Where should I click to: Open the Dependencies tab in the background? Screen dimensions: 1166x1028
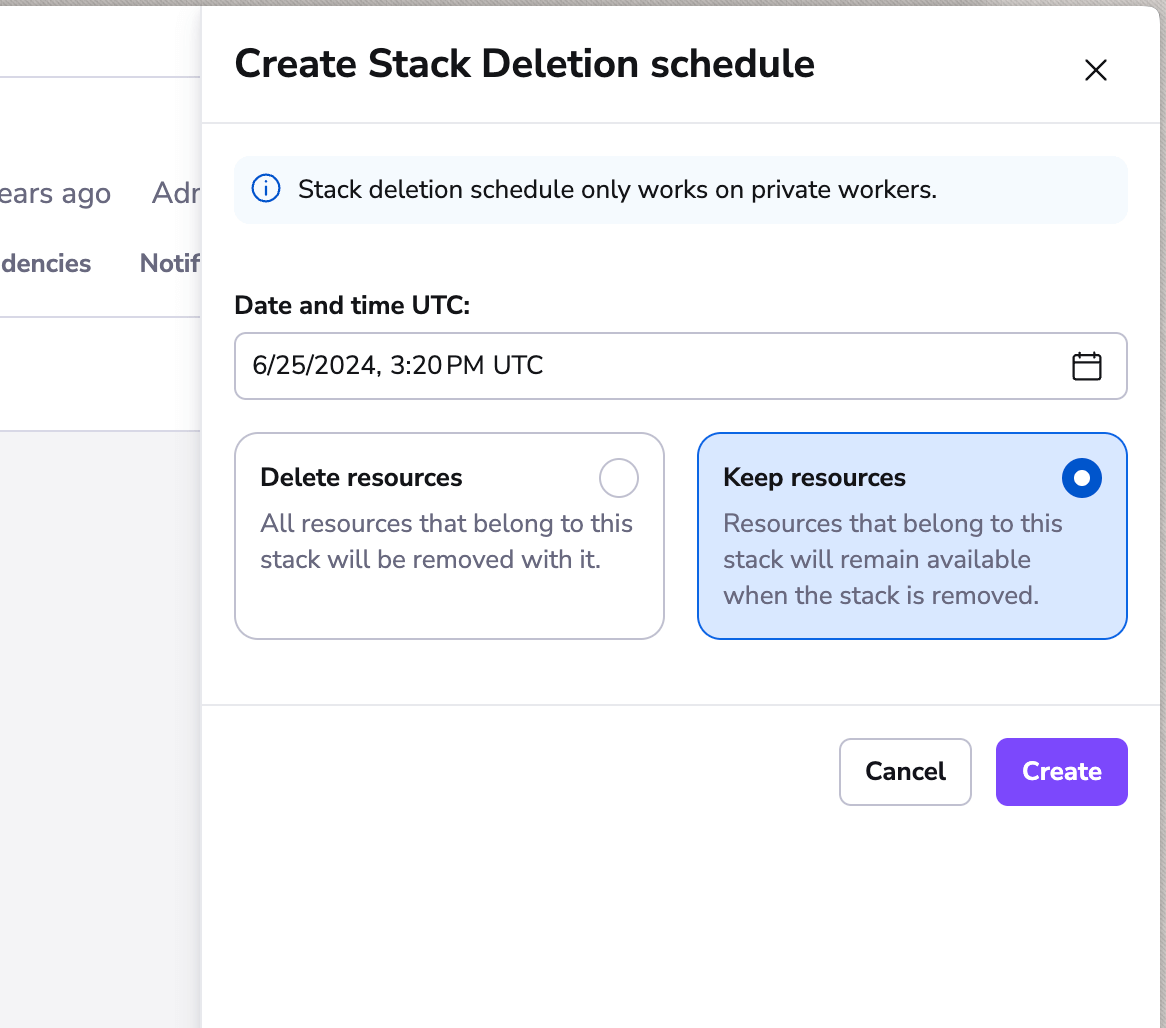(45, 263)
